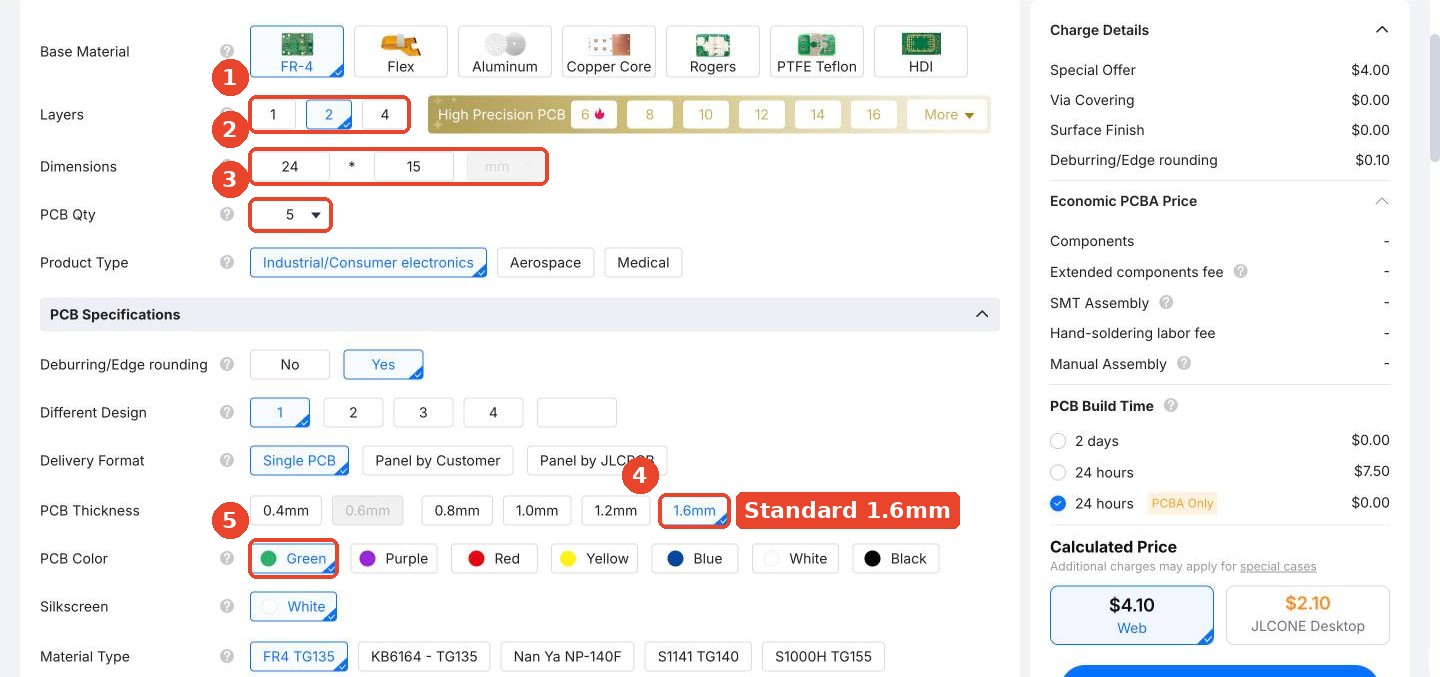The height and width of the screenshot is (677, 1440).
Task: Show help for Extended components fee
Action: pos(1241,272)
